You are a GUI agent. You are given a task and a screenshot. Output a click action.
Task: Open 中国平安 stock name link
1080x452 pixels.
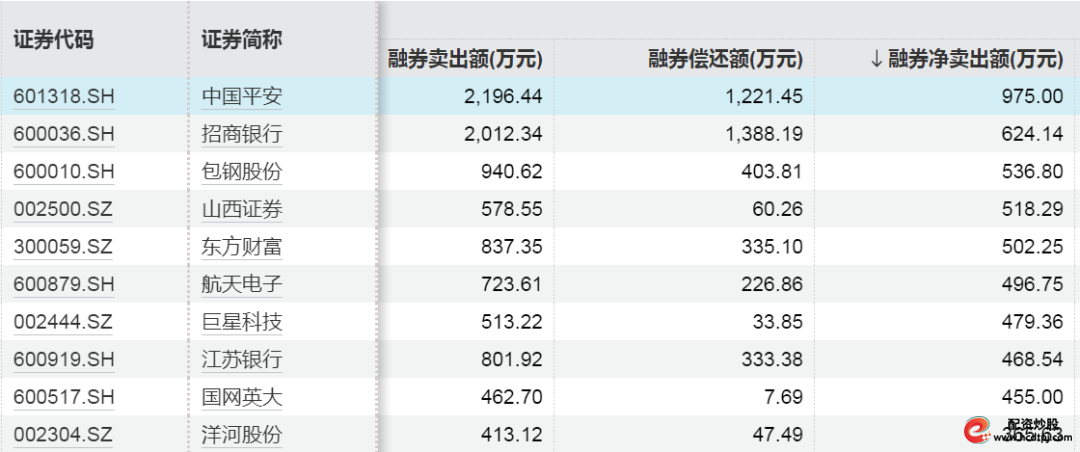(242, 96)
